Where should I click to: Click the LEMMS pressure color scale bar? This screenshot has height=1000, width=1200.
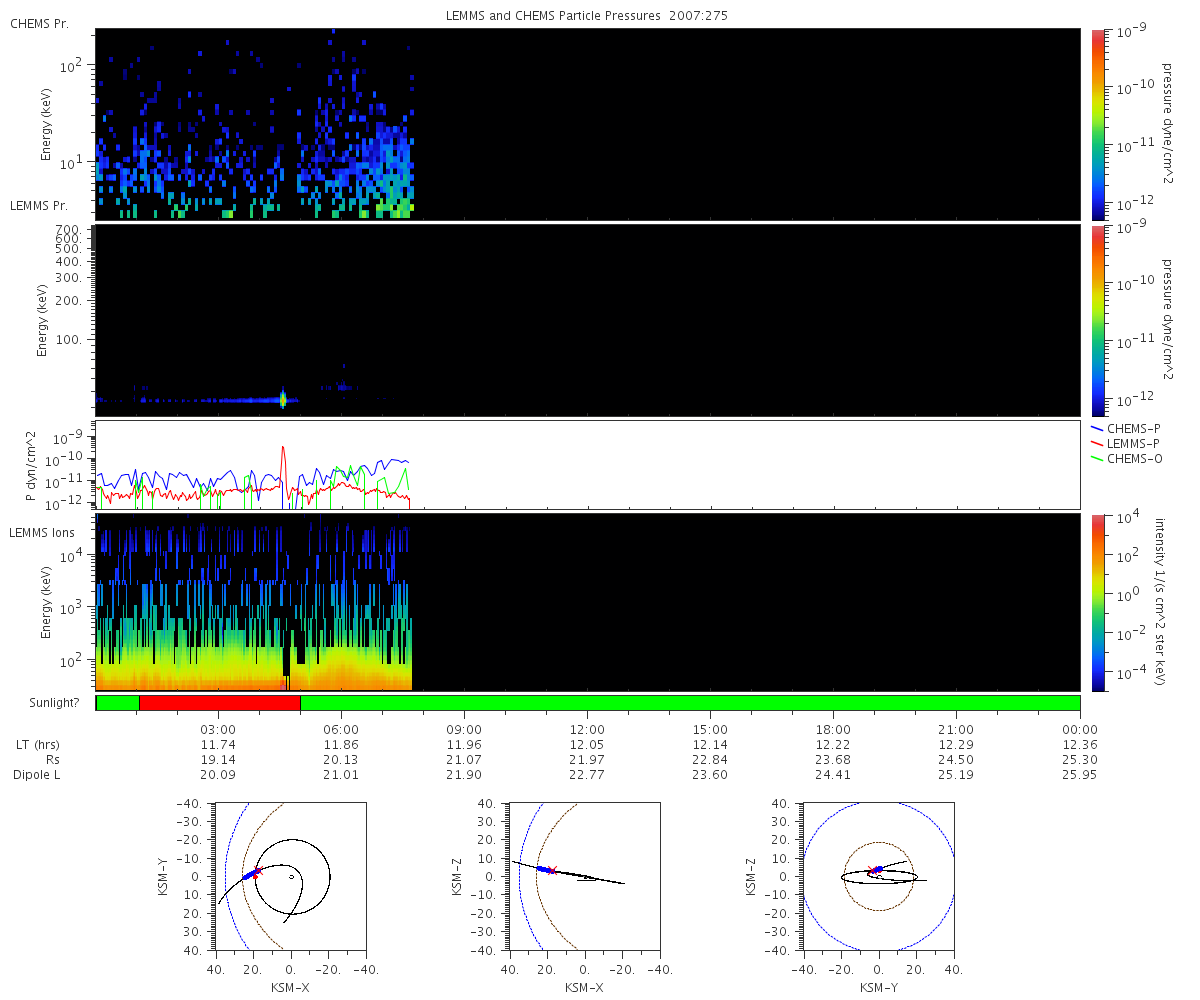[x=1097, y=320]
